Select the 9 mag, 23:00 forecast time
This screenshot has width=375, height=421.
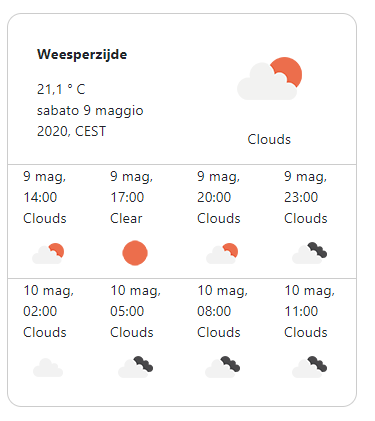(x=306, y=187)
